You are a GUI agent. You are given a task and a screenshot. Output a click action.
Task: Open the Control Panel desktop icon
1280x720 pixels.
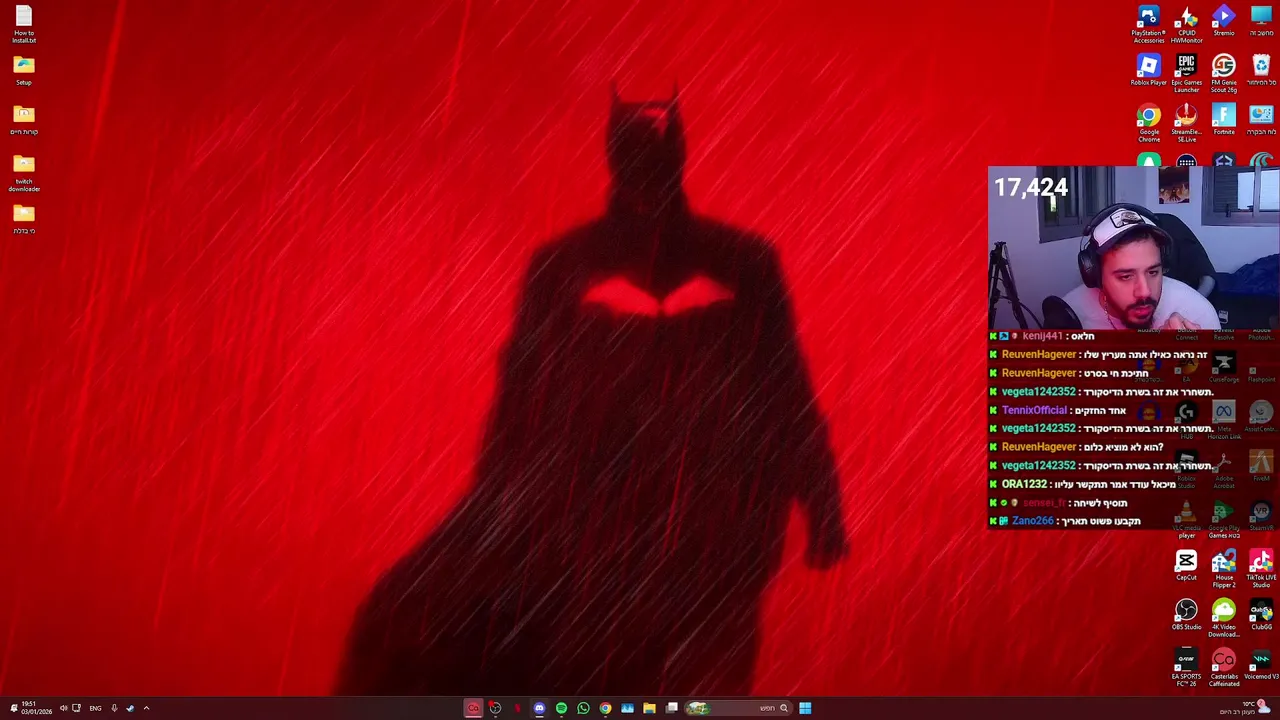[1261, 119]
